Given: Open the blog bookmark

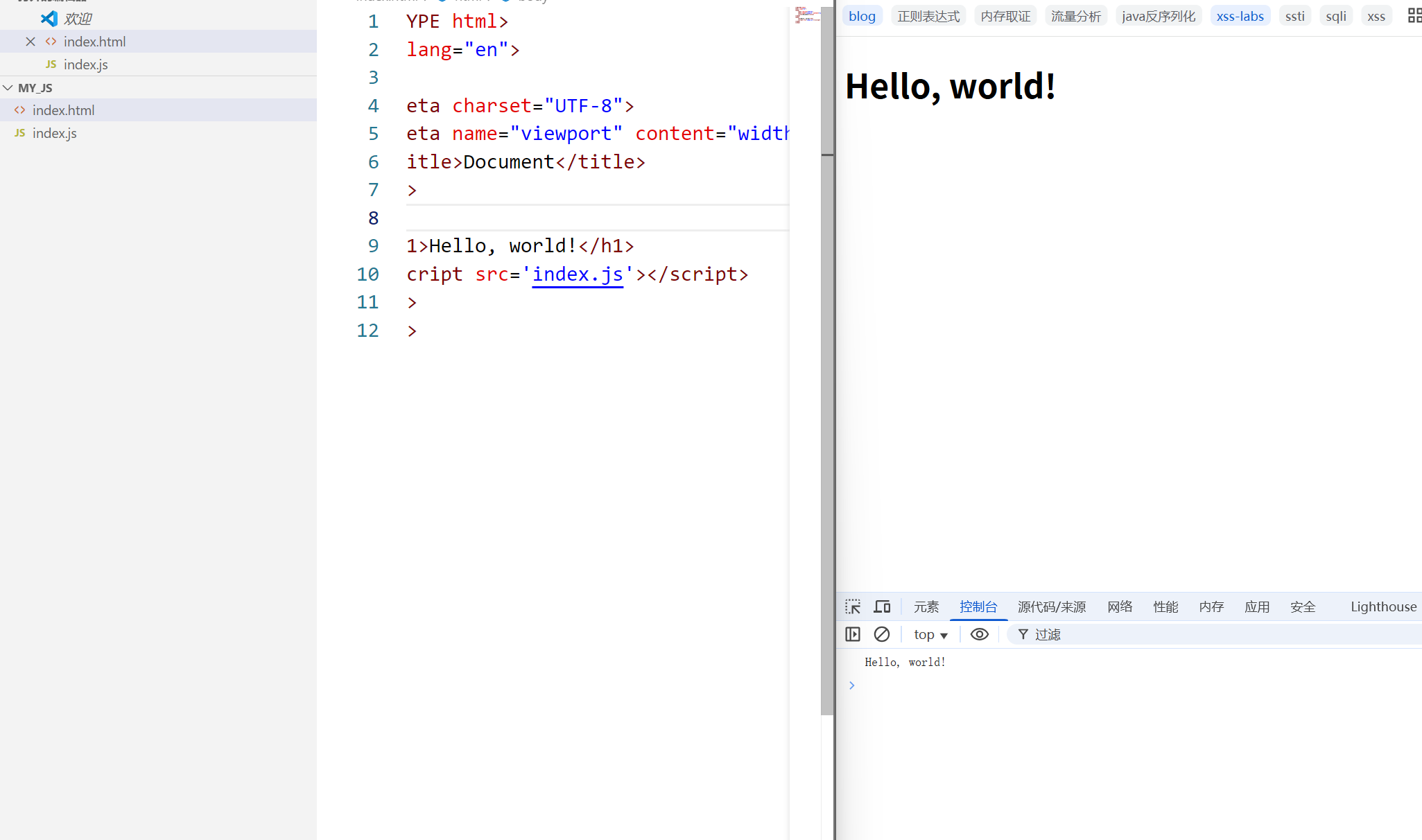Looking at the screenshot, I should tap(862, 16).
